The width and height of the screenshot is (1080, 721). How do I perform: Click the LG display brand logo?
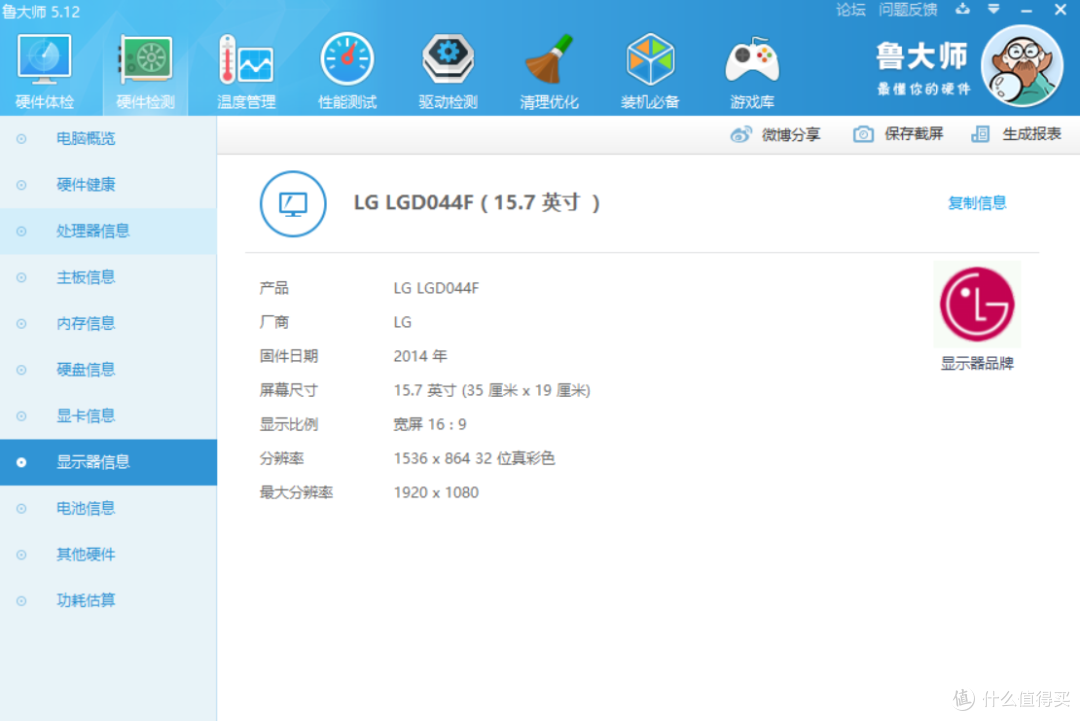[977, 304]
